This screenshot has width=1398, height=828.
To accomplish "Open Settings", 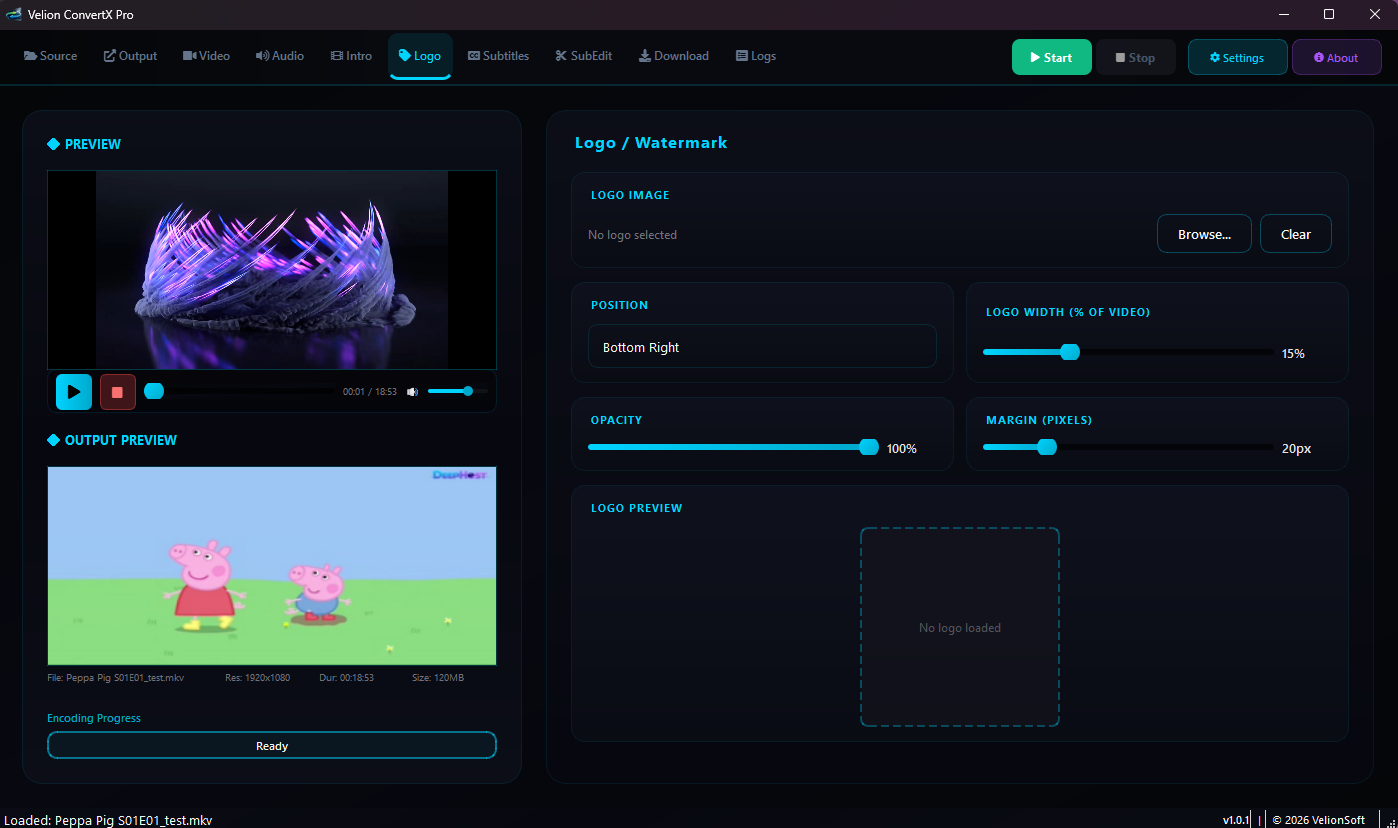I will click(1237, 58).
